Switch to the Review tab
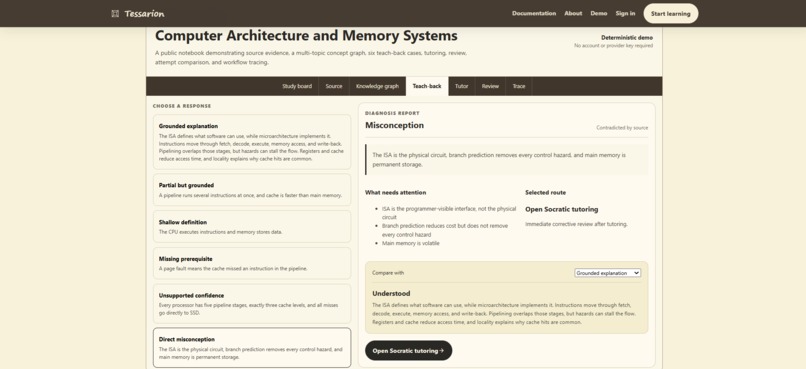The image size is (806, 369). [x=490, y=86]
